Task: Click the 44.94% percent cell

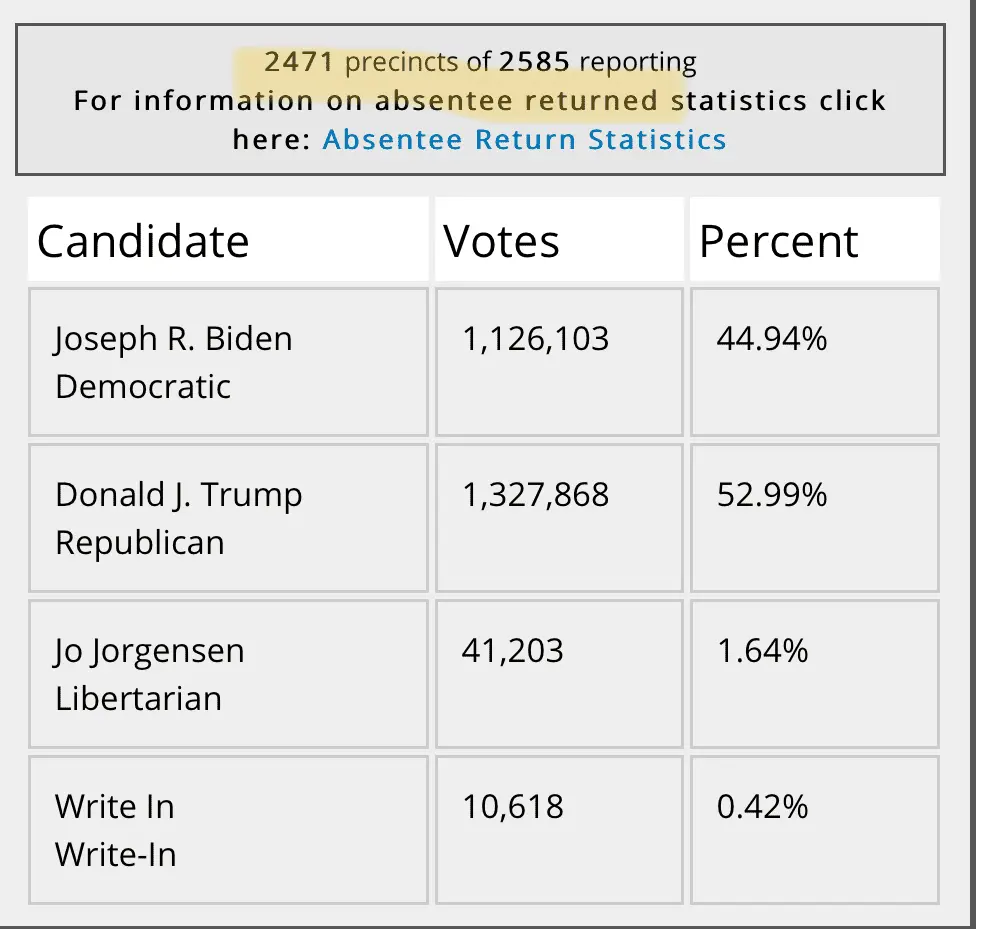Action: [772, 339]
